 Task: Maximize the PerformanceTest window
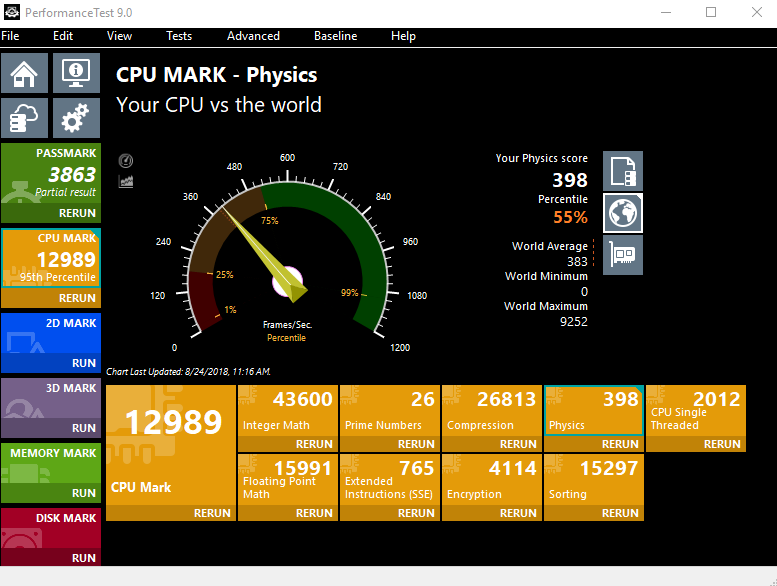click(x=711, y=12)
